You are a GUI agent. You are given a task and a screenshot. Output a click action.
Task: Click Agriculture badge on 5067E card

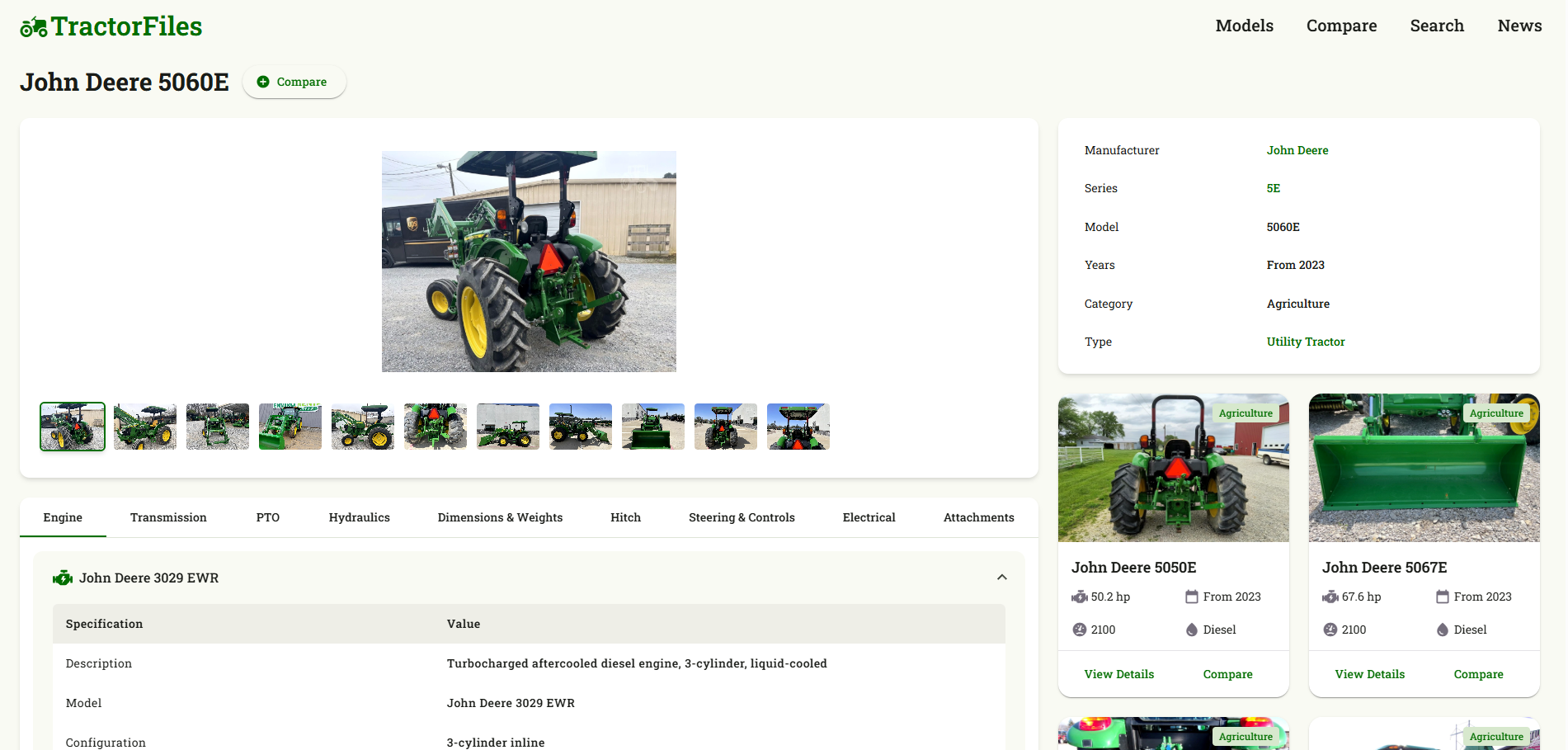(x=1496, y=413)
